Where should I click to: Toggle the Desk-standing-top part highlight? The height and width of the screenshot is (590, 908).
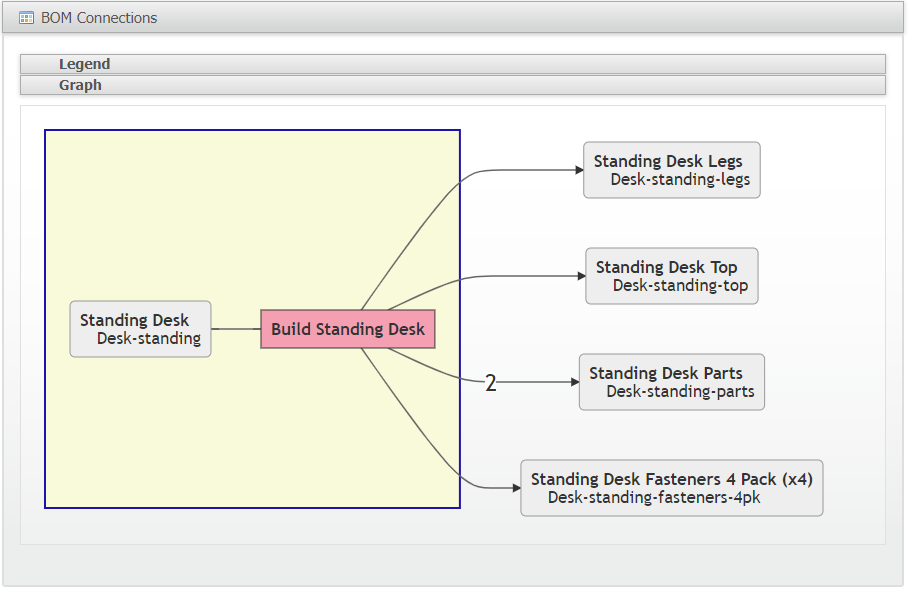pos(672,286)
